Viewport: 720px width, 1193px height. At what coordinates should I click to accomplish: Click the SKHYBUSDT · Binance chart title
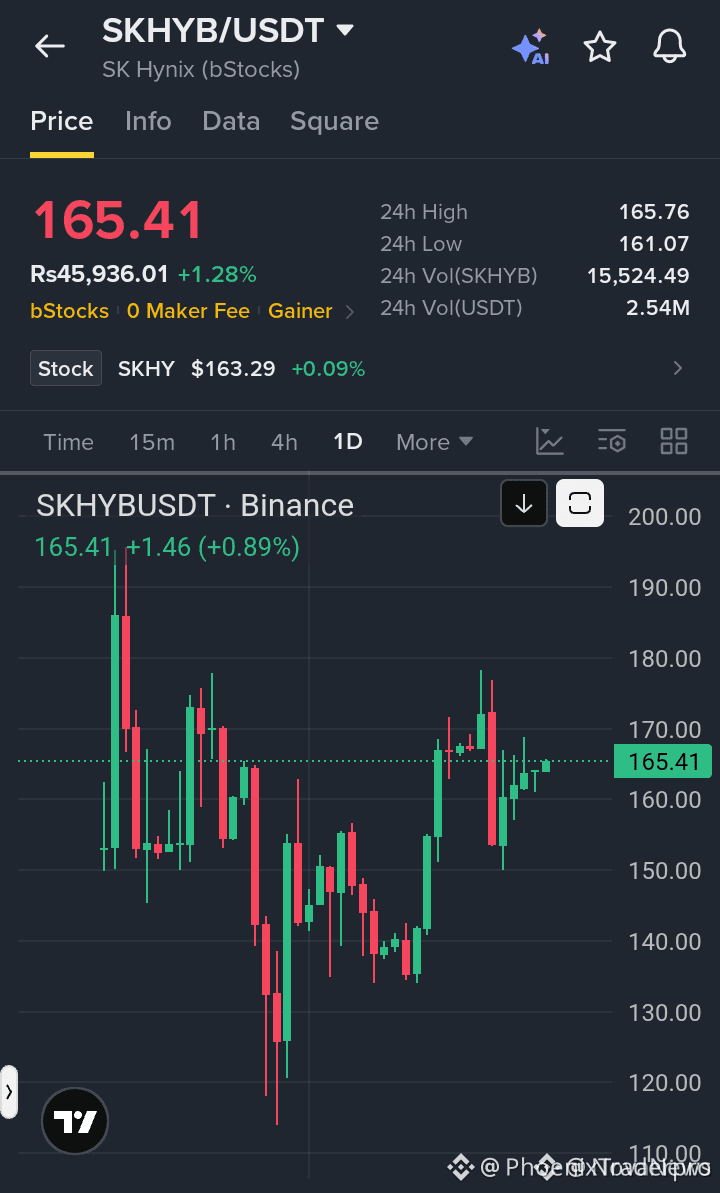coord(195,506)
